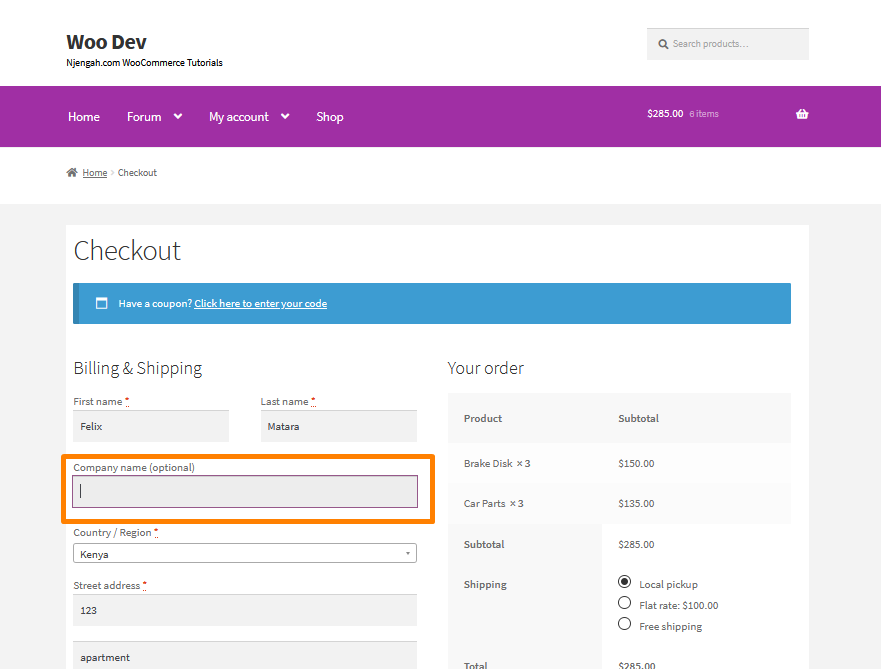
Task: Click the apartment address field
Action: (245, 657)
